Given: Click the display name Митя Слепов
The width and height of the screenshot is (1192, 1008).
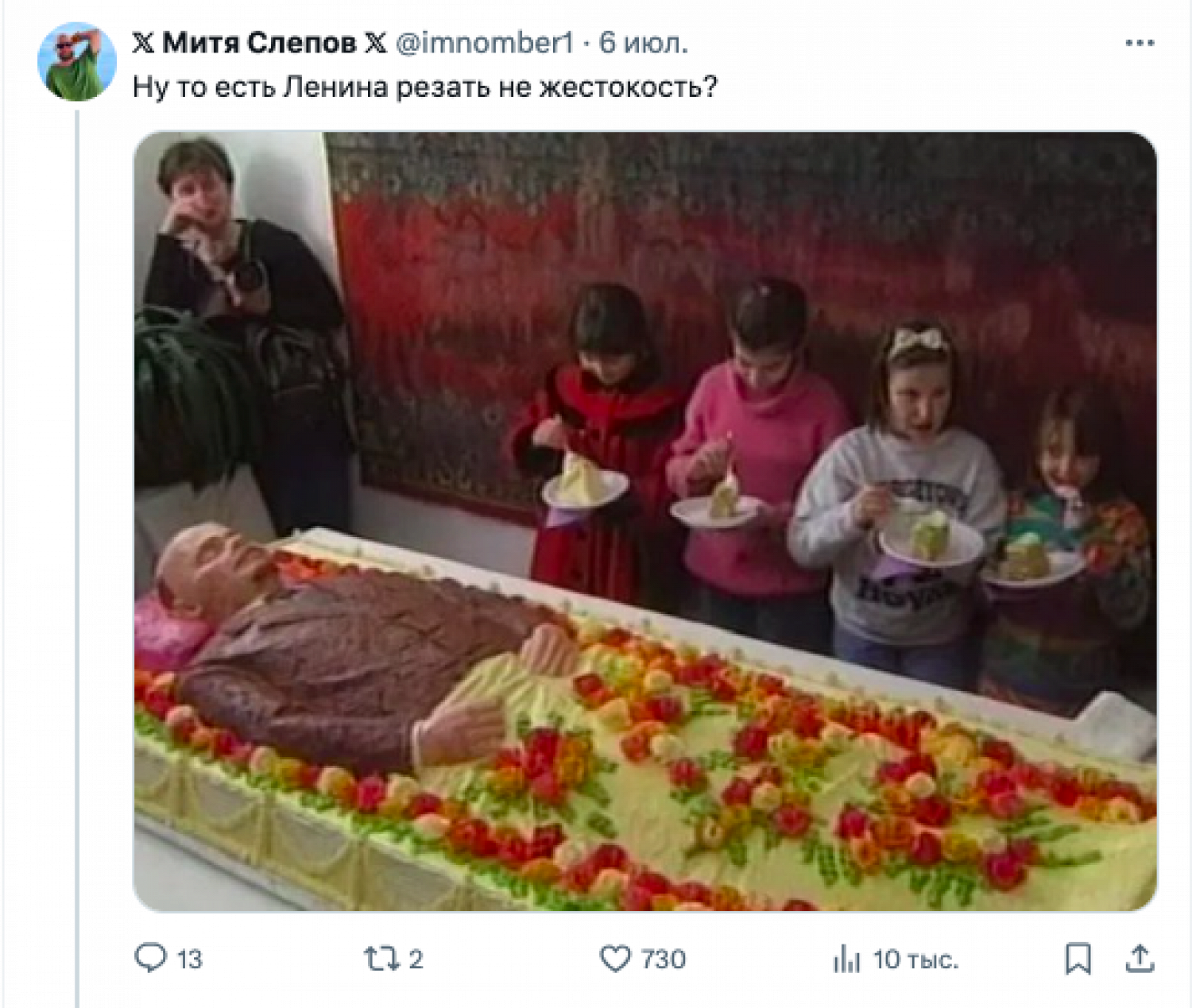Looking at the screenshot, I should click(x=258, y=43).
